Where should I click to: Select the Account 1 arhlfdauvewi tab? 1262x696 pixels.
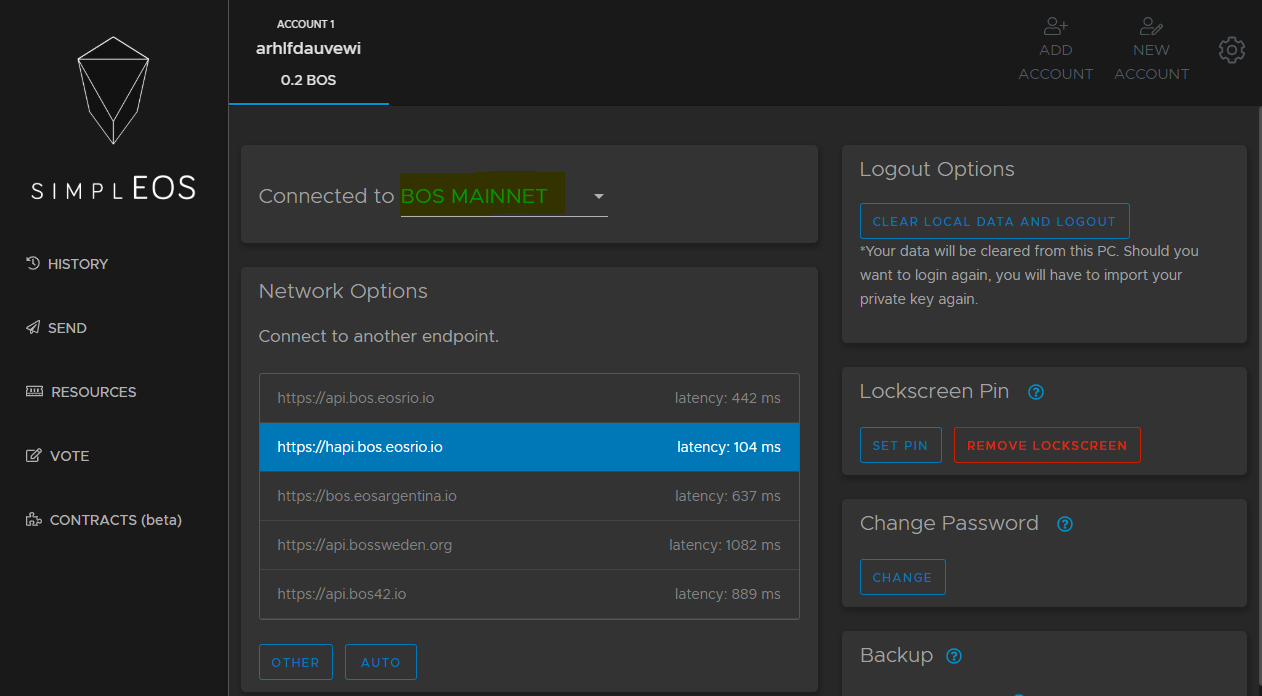(x=308, y=52)
